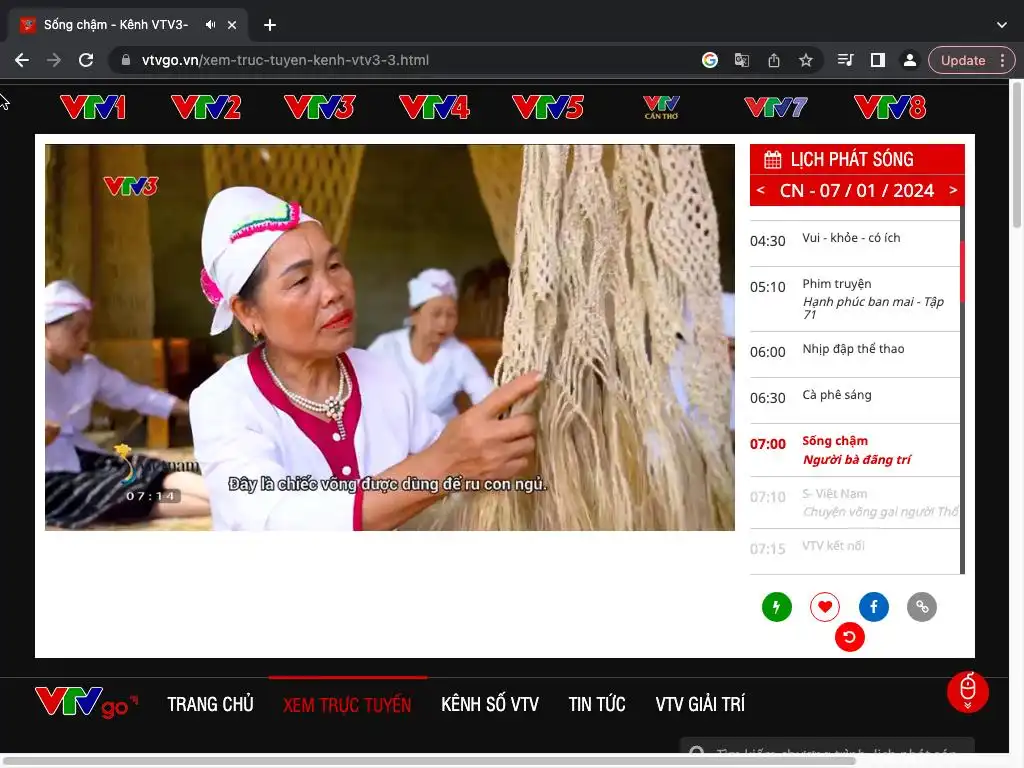
Task: Go back with browser back arrow
Action: click(x=22, y=60)
